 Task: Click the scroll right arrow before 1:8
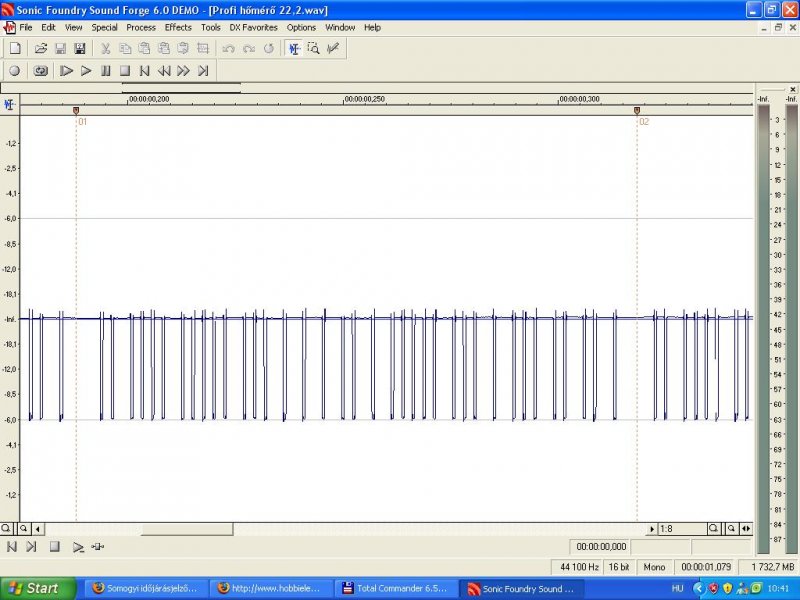point(652,529)
